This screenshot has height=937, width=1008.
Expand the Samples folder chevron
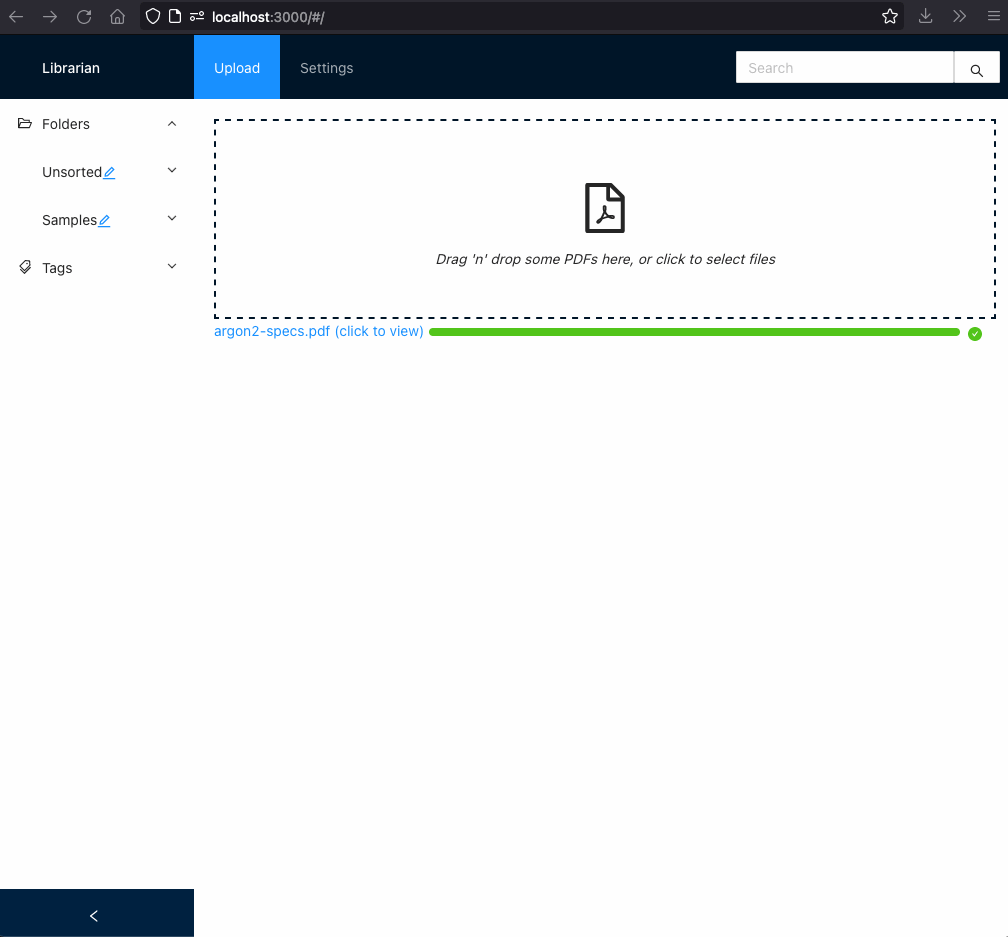[x=172, y=219]
